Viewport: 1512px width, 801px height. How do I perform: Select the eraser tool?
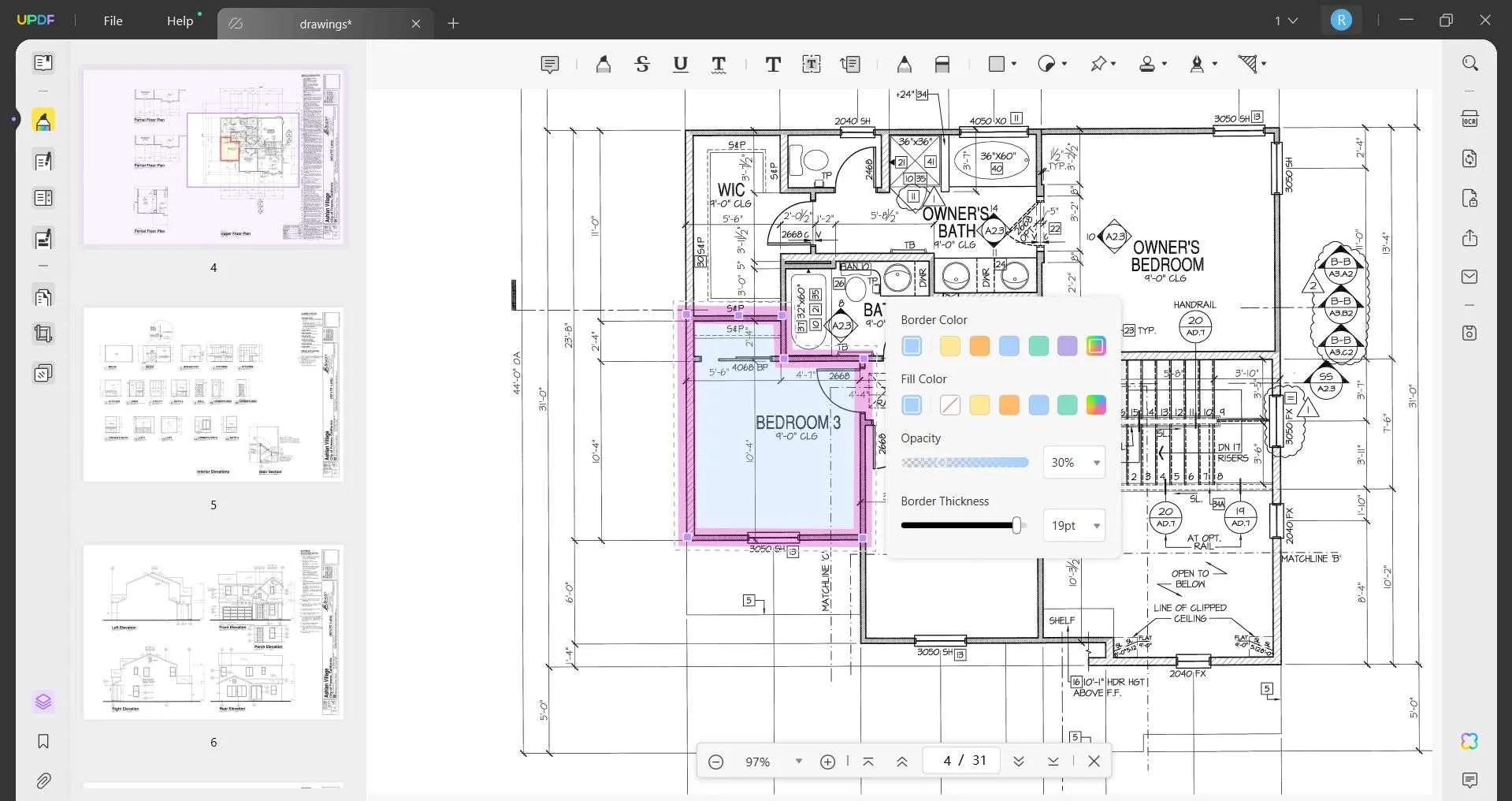(x=942, y=65)
